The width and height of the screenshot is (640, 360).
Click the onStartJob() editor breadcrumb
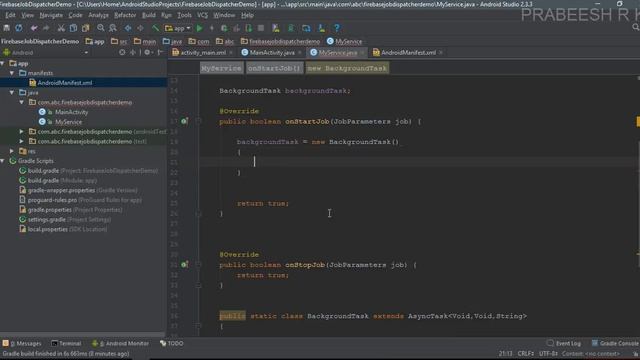pos(274,68)
